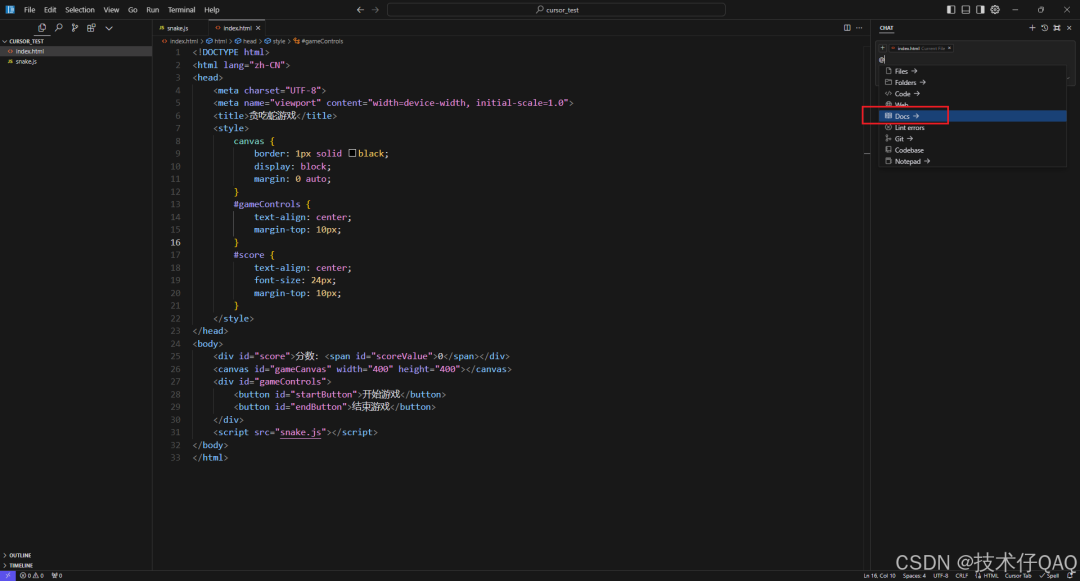Open editor More Actions ellipsis

859,28
